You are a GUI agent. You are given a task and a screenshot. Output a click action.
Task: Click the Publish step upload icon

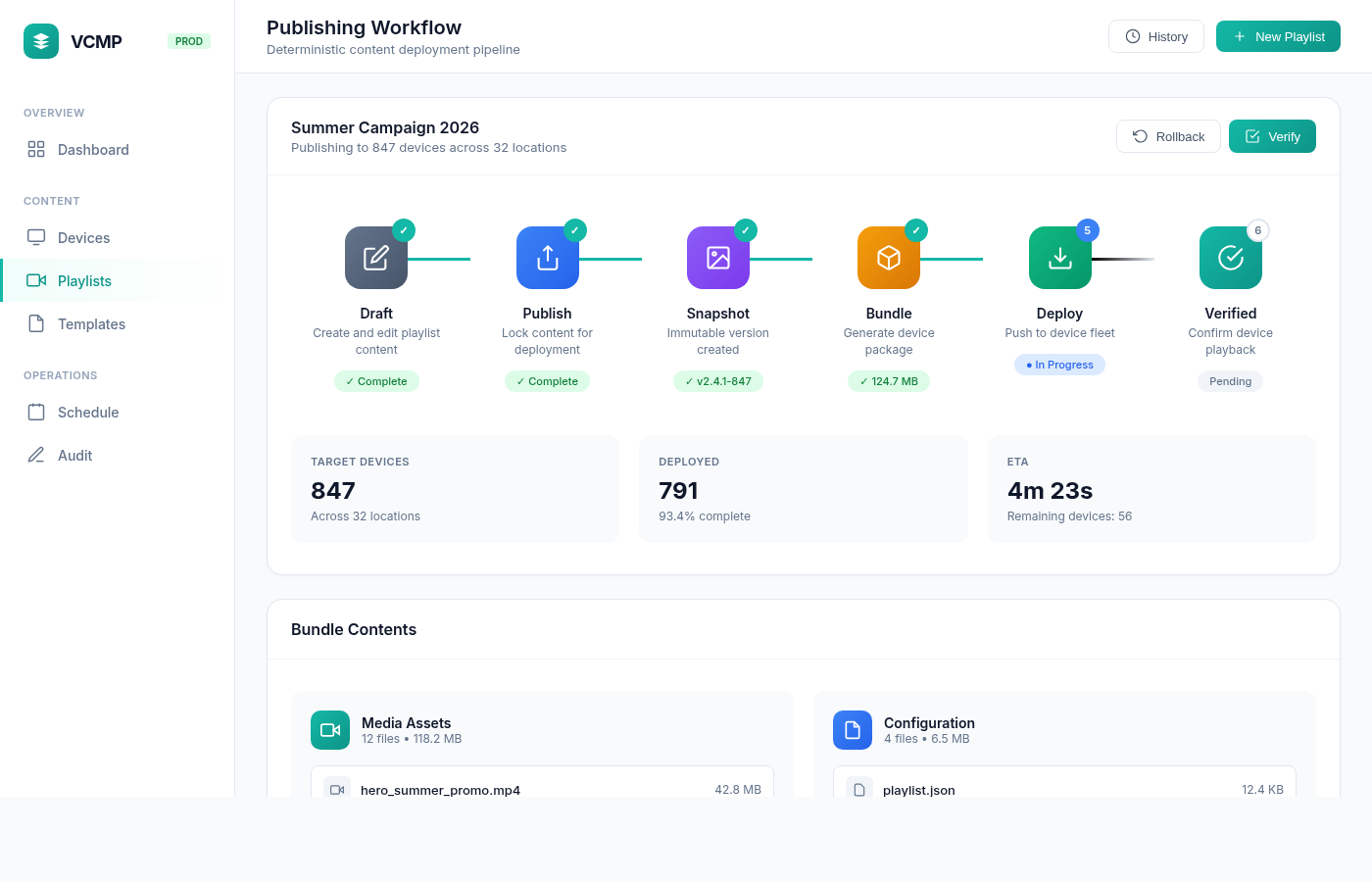(548, 258)
